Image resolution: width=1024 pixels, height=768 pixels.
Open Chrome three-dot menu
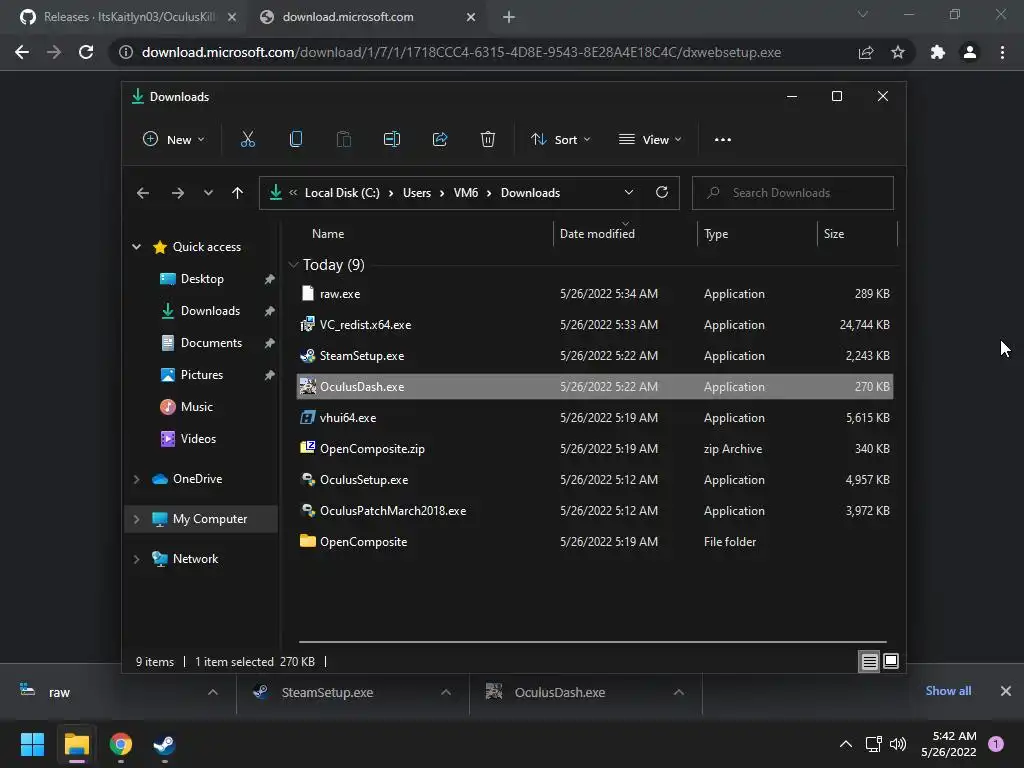tap(1002, 52)
